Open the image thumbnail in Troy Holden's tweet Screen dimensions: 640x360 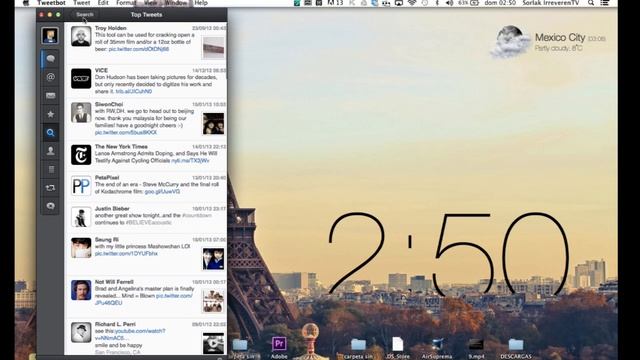click(213, 48)
